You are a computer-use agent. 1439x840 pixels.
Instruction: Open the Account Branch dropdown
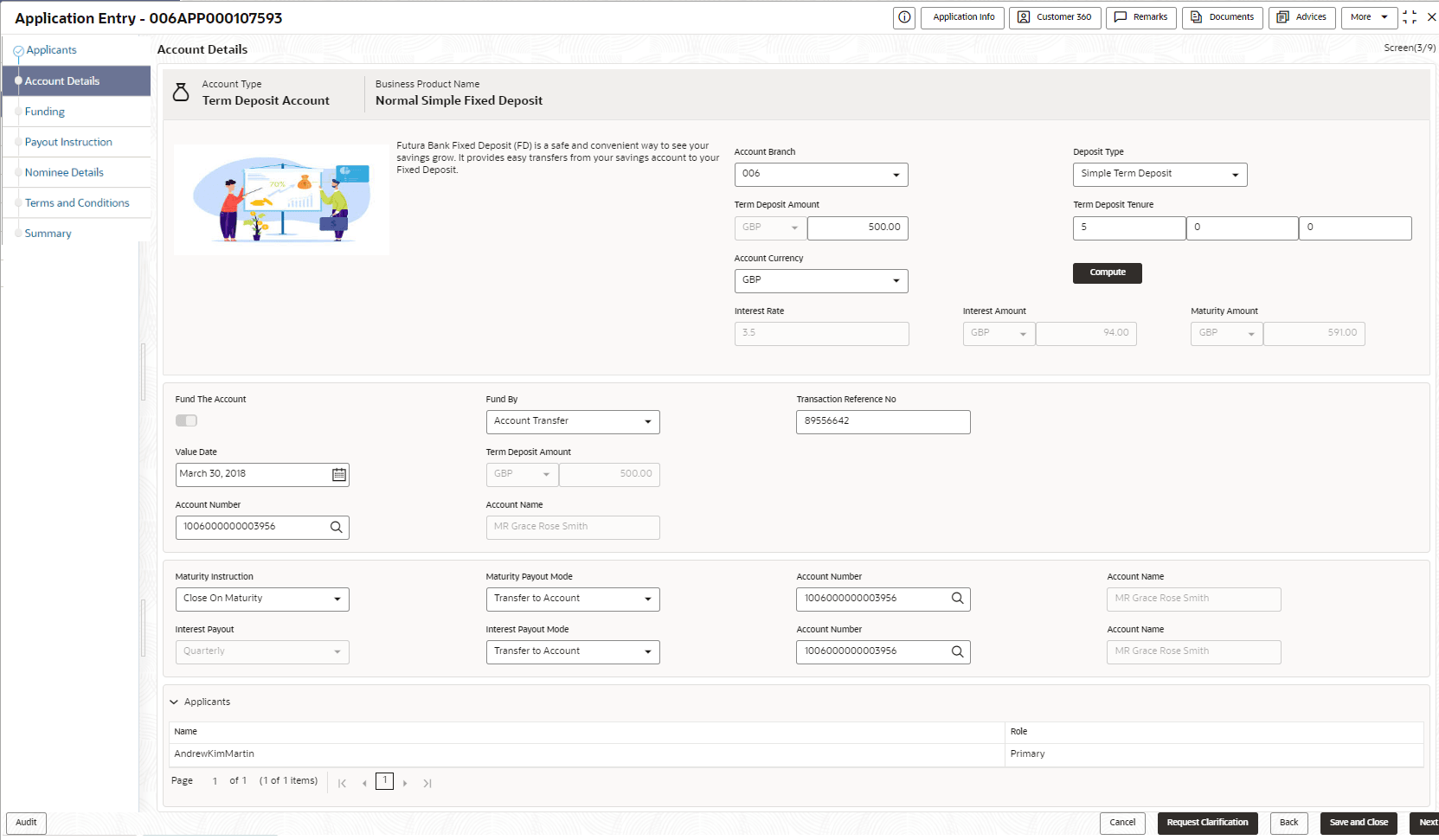(x=821, y=175)
